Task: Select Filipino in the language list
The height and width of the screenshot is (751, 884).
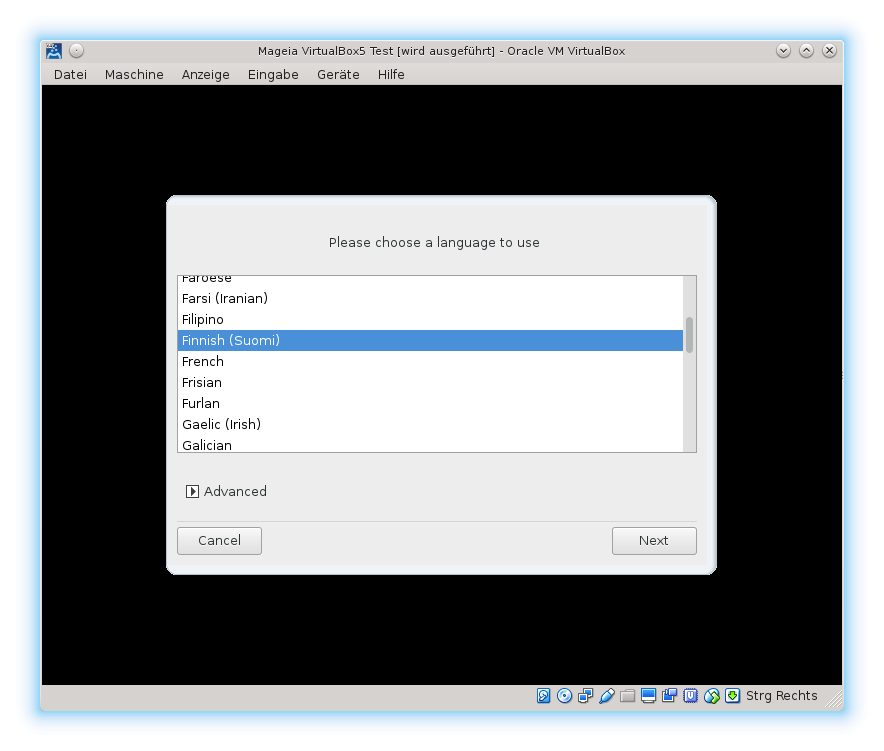Action: [x=430, y=320]
